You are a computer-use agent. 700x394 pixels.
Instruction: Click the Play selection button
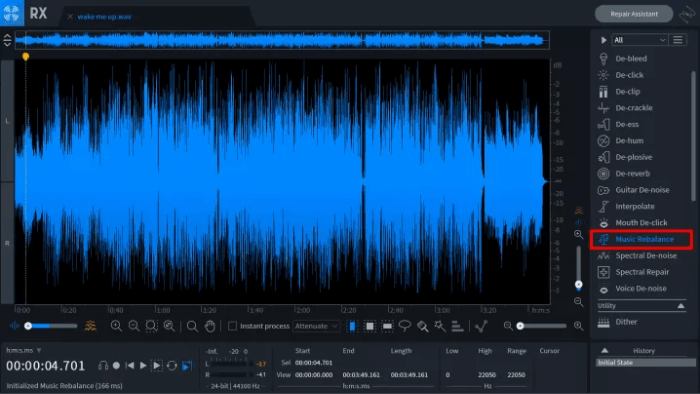click(x=157, y=366)
